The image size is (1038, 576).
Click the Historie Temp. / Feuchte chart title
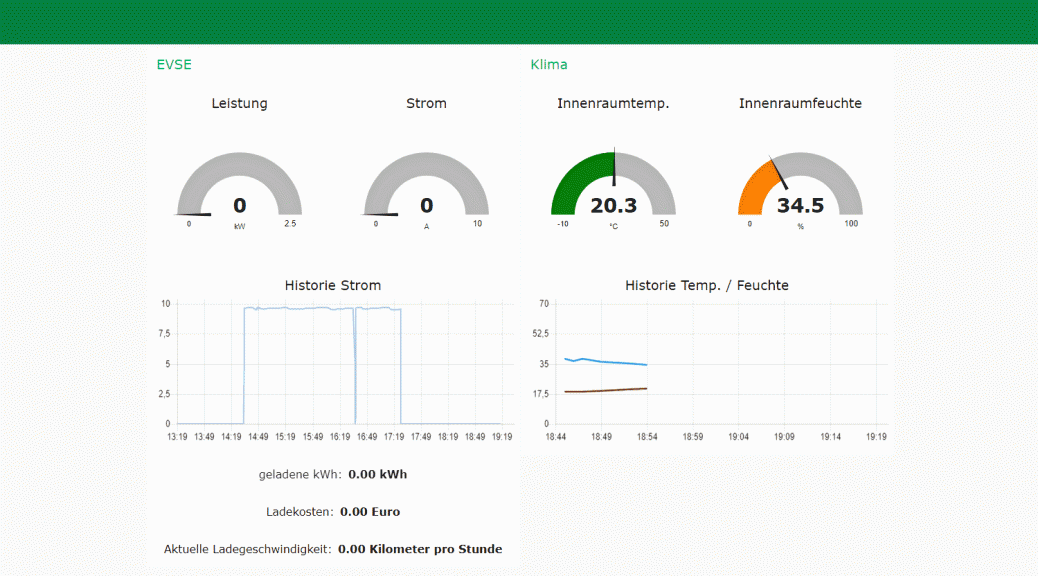coord(707,285)
